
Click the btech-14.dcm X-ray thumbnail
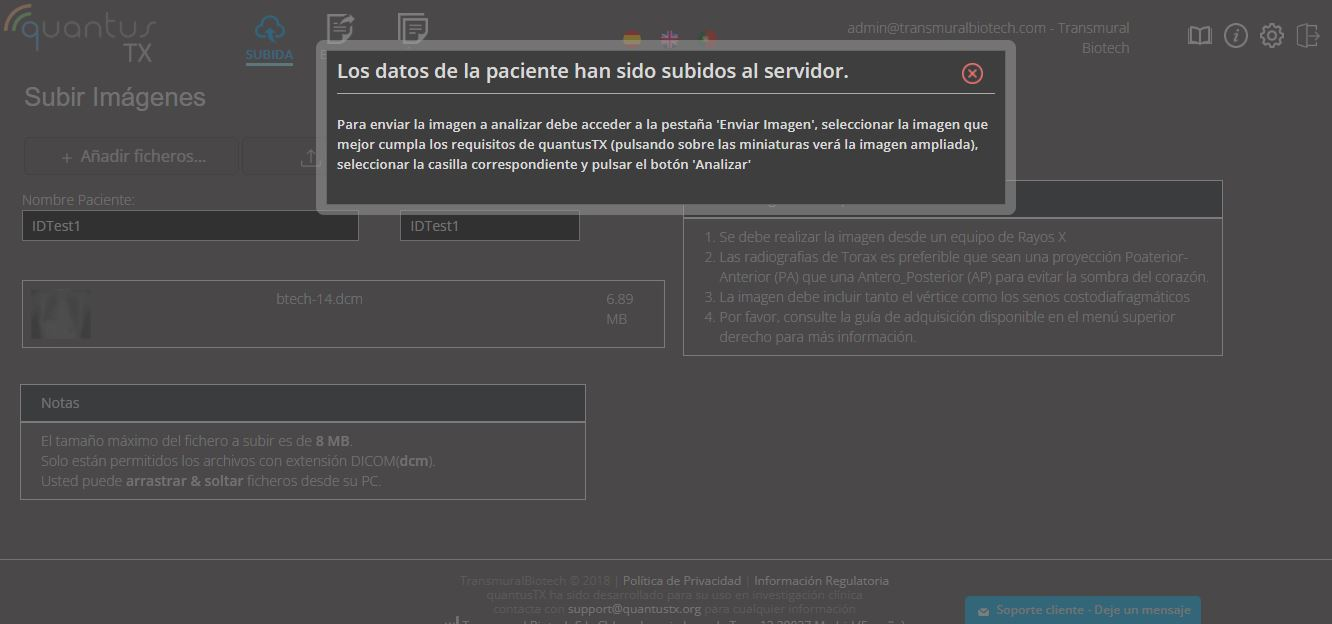(x=60, y=314)
